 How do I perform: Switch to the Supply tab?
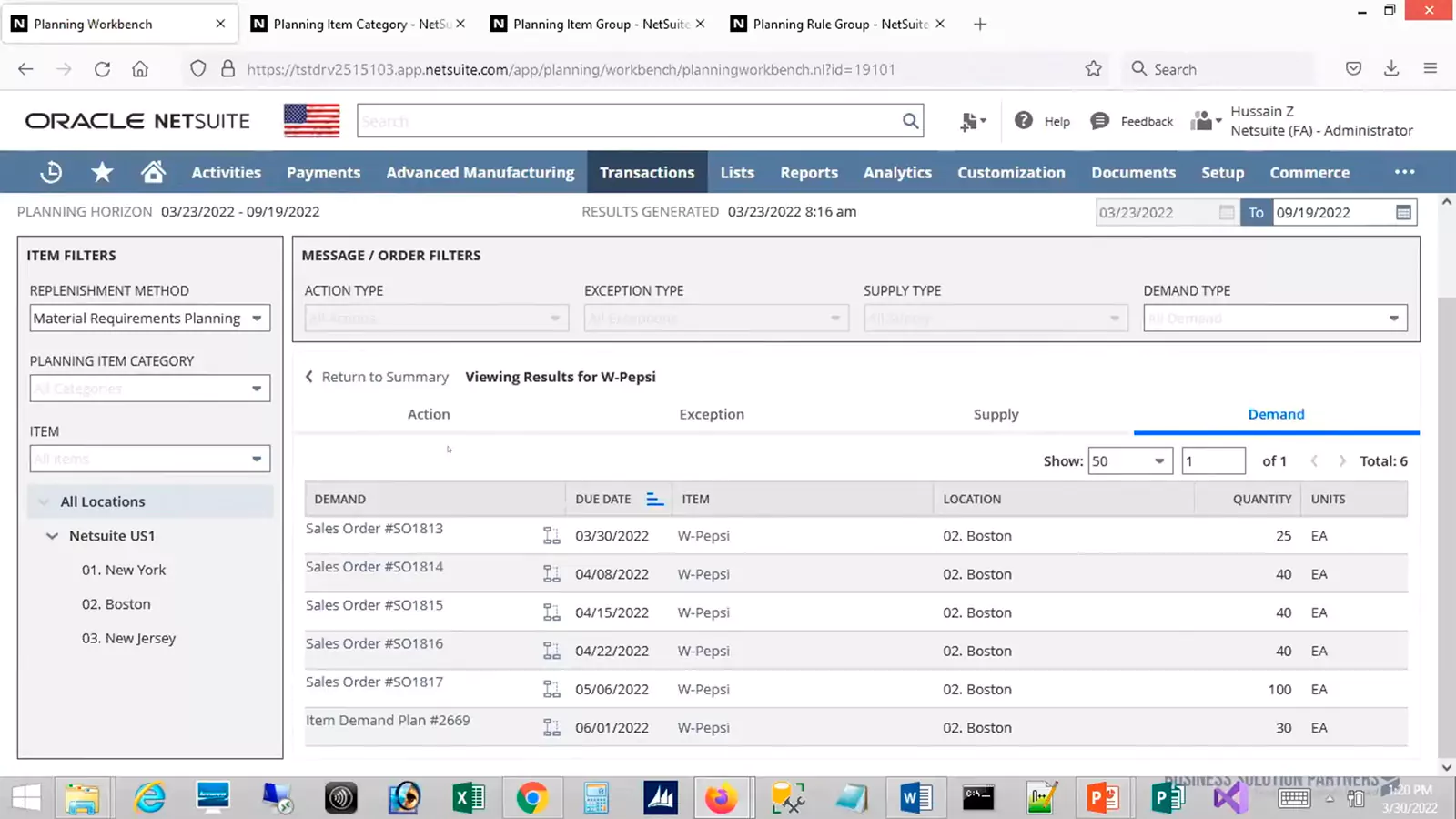(996, 414)
